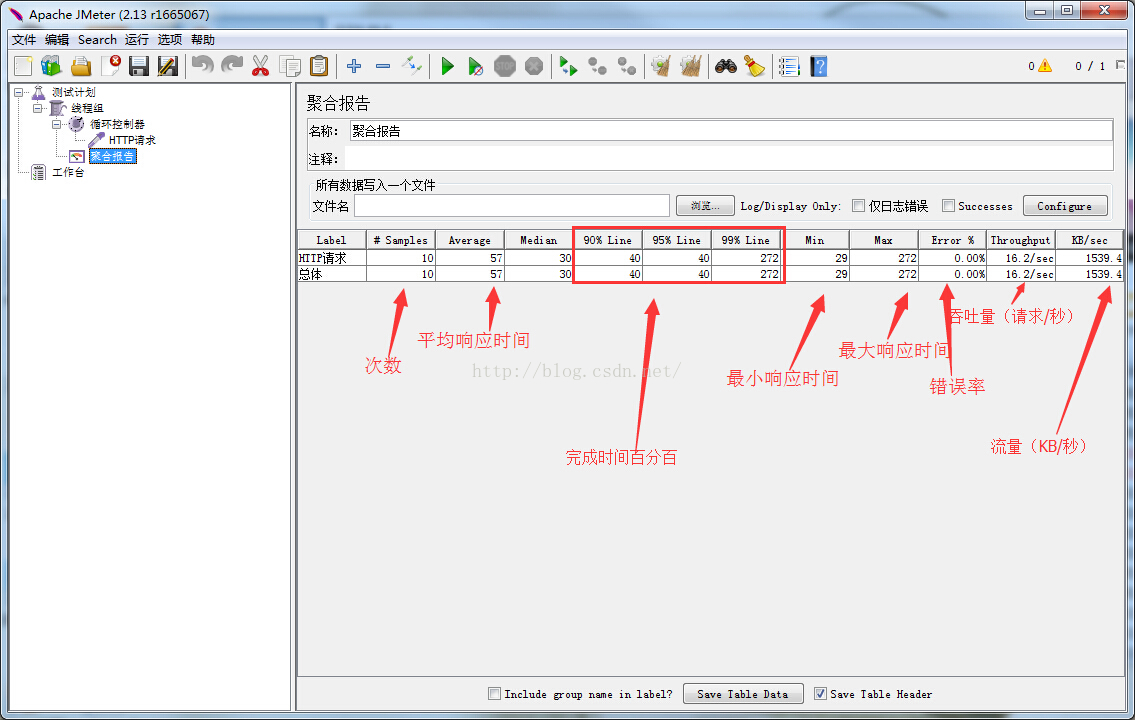Open the Templates icon
This screenshot has width=1135, height=720.
pyautogui.click(x=51, y=67)
